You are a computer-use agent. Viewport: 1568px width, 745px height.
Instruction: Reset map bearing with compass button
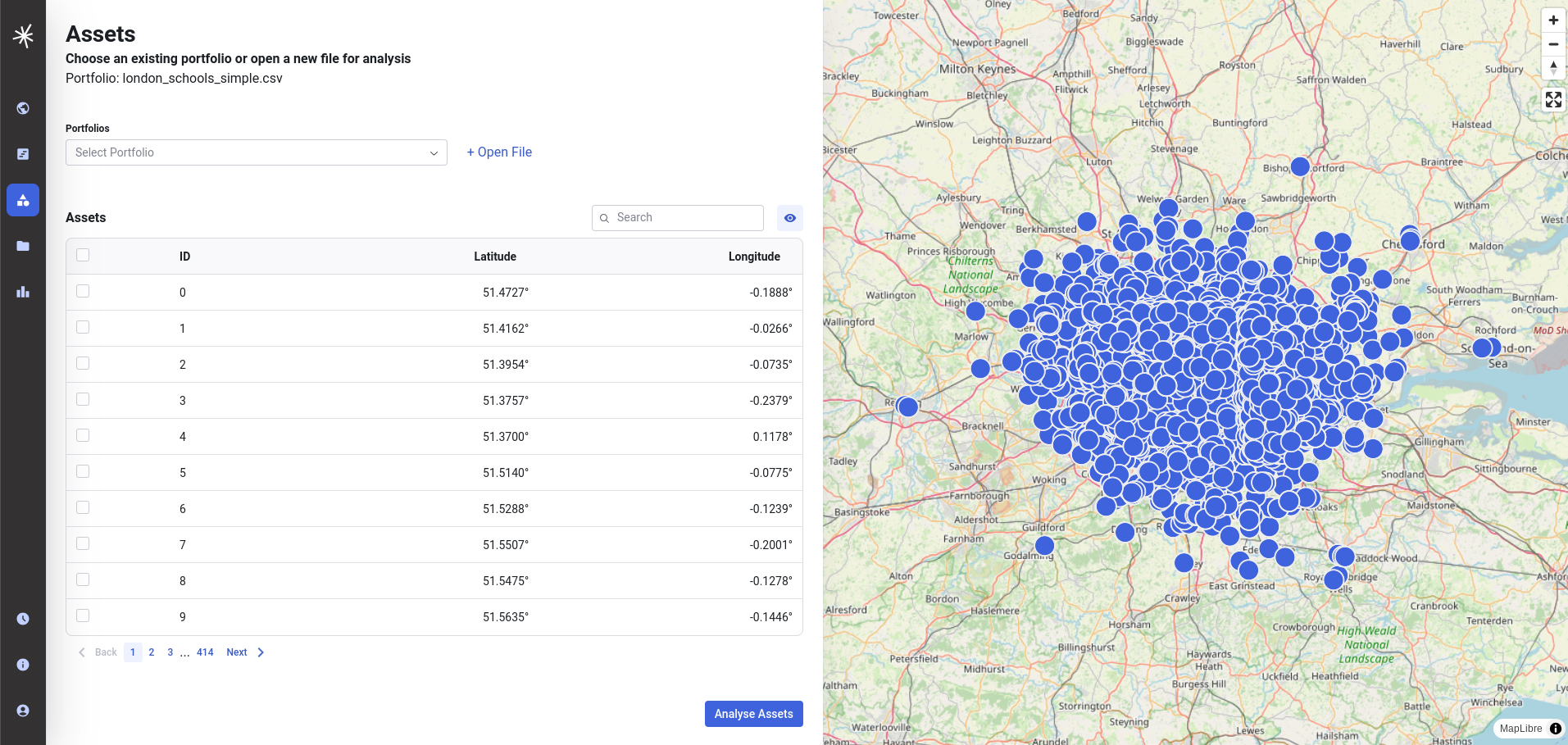pyautogui.click(x=1553, y=68)
